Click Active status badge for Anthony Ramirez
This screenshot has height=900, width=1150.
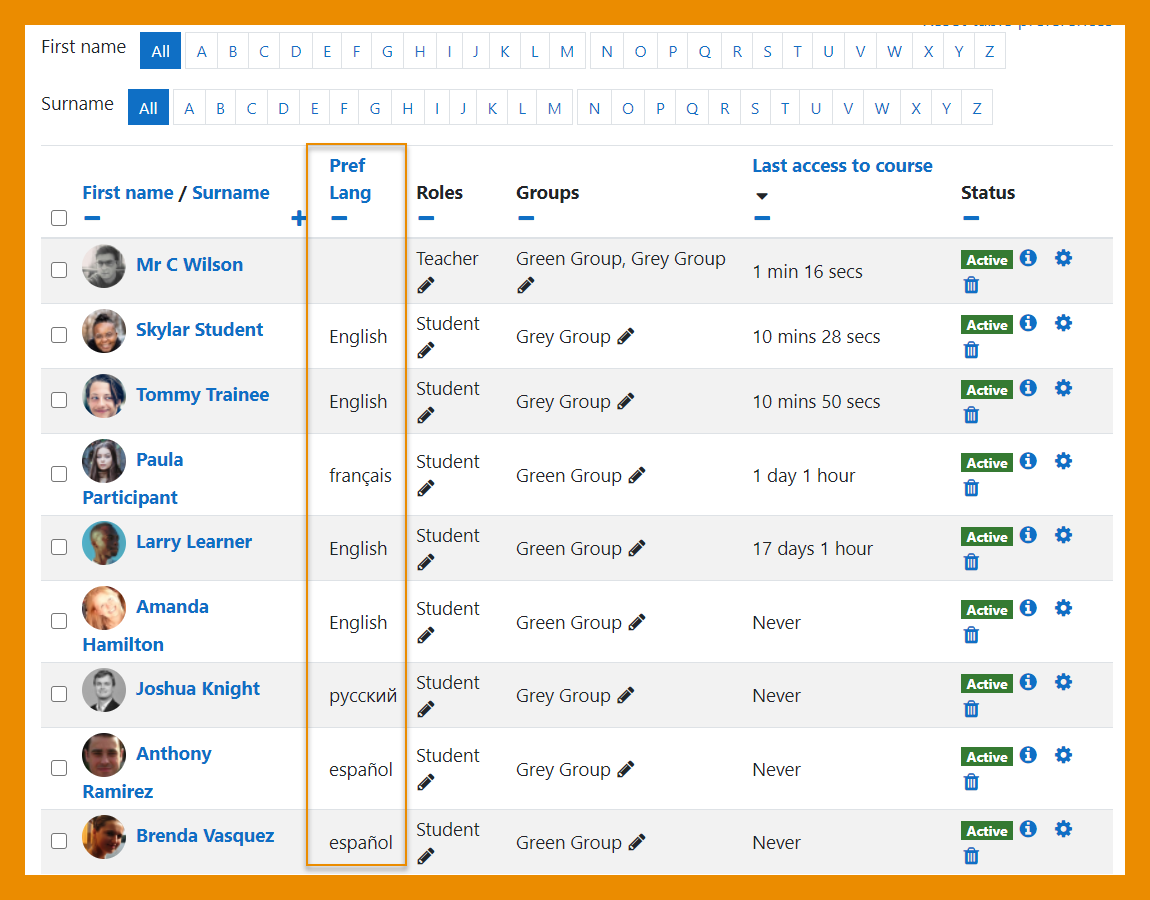click(x=986, y=757)
